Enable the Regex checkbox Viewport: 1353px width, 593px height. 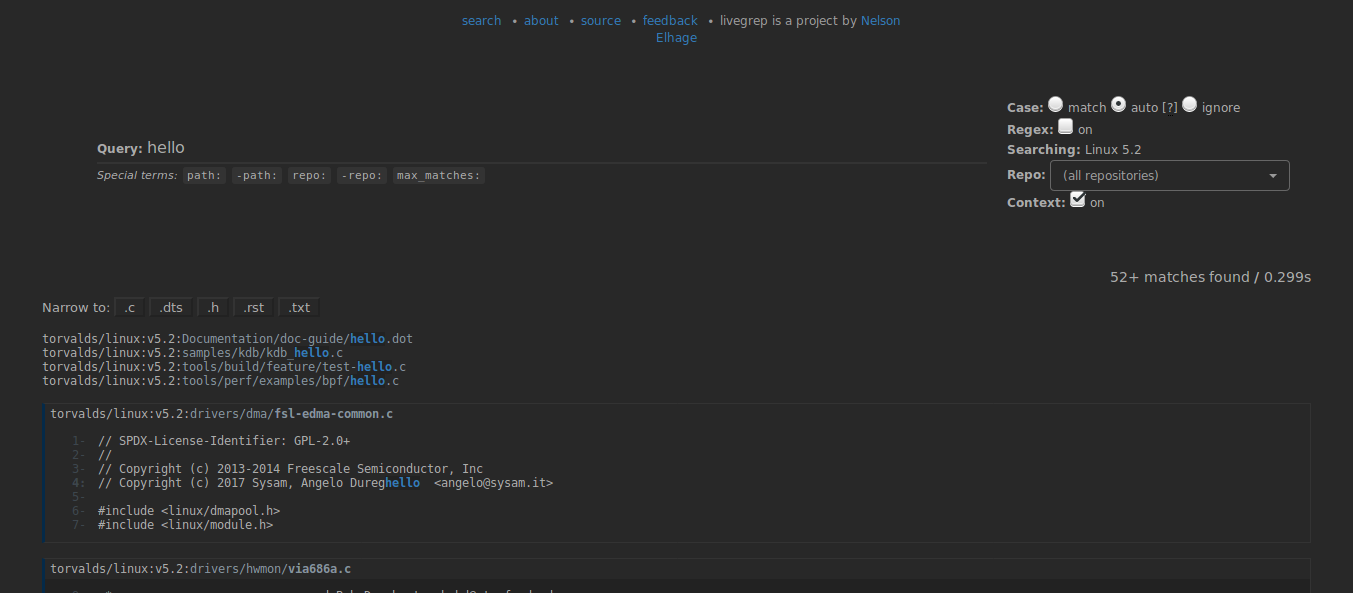pos(1065,127)
